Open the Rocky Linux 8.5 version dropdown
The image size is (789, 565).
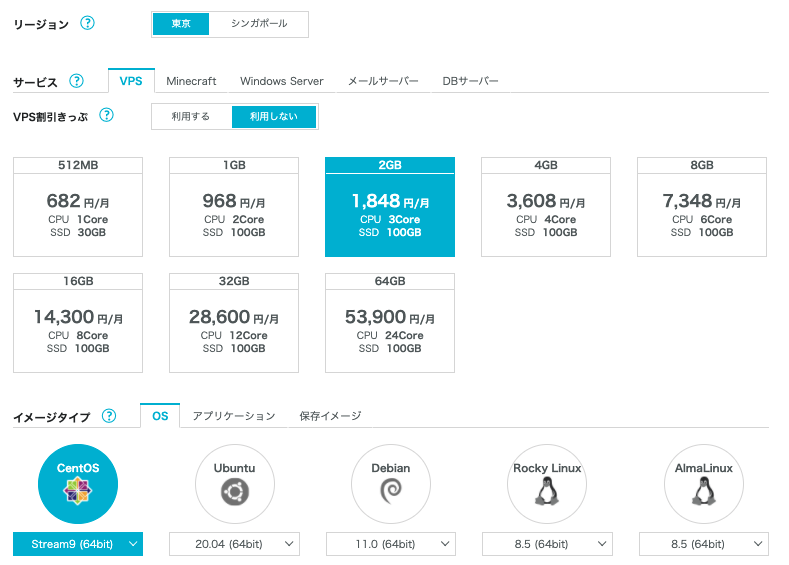click(x=547, y=544)
